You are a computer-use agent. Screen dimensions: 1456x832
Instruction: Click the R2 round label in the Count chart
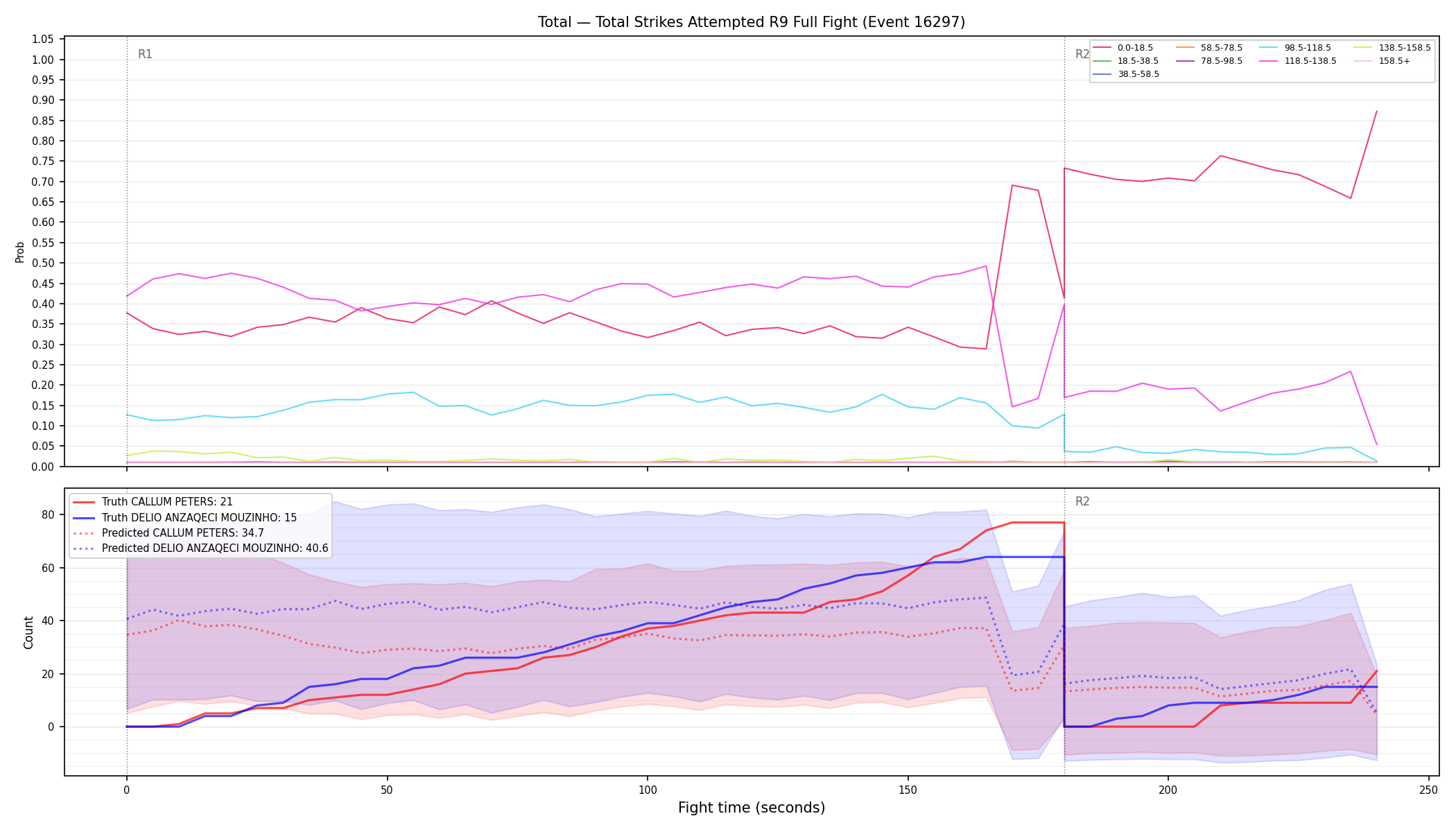pyautogui.click(x=1082, y=501)
